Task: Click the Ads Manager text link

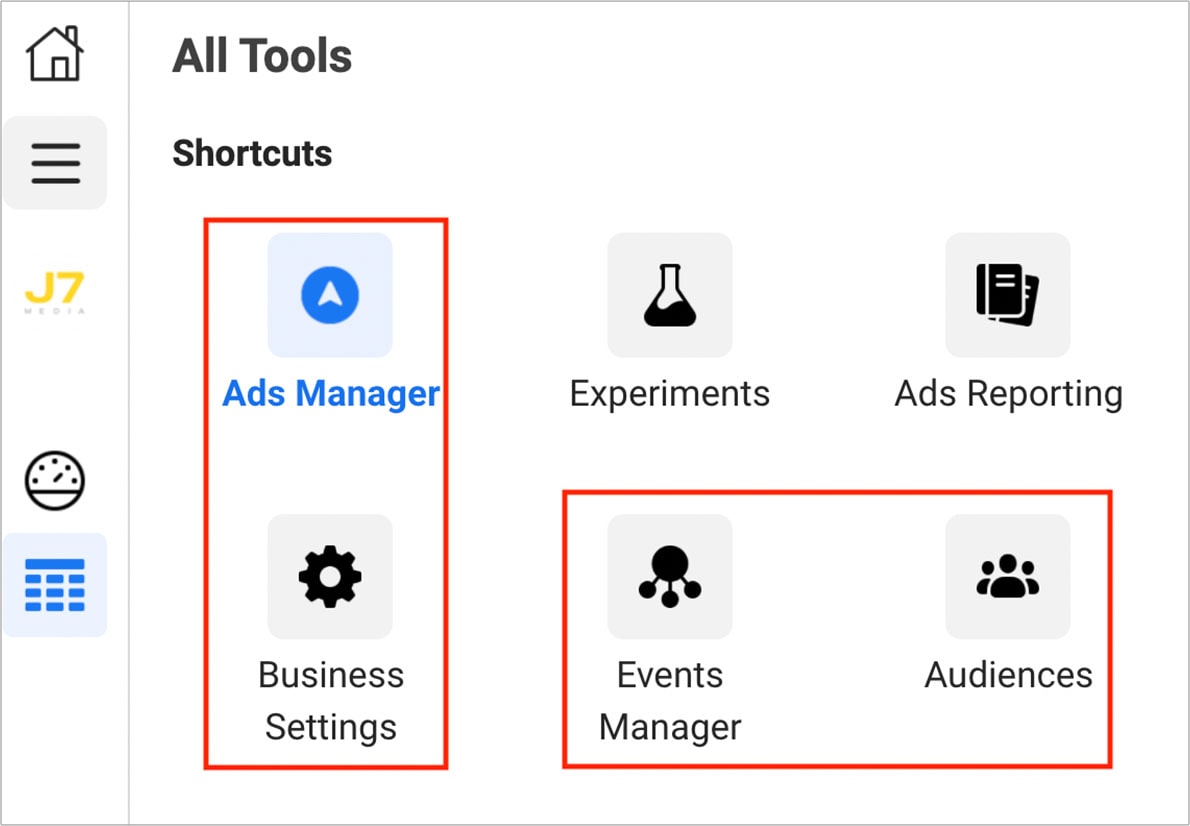Action: (x=330, y=393)
